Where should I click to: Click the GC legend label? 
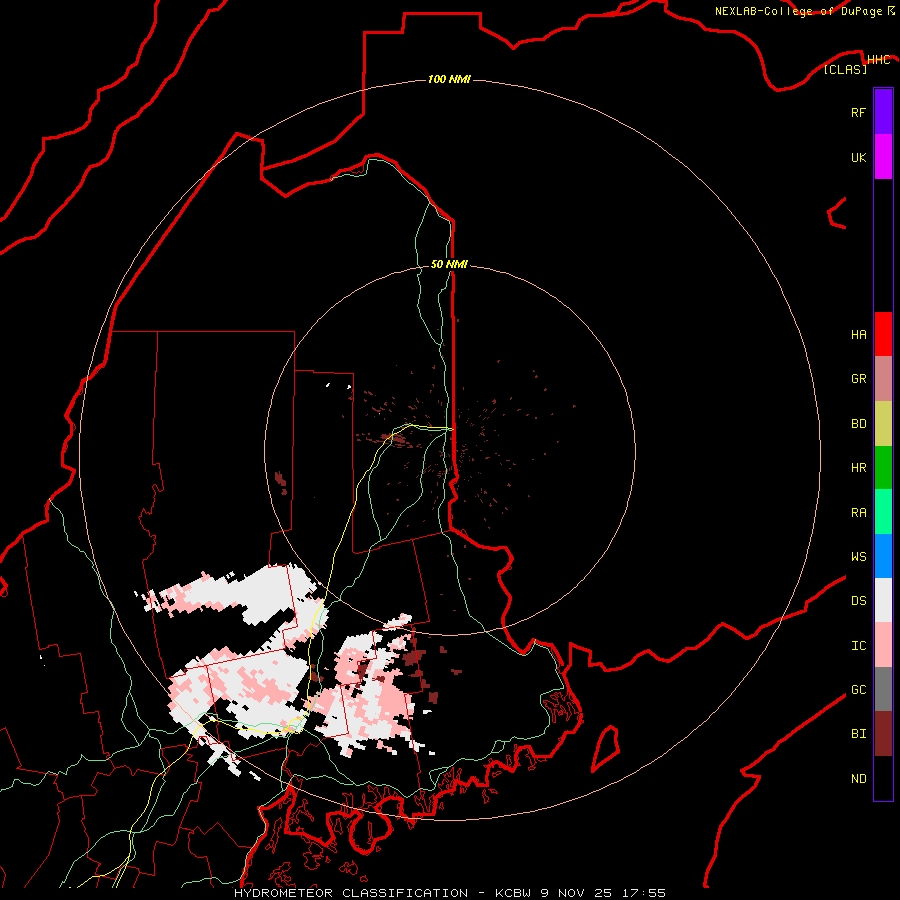(x=858, y=690)
